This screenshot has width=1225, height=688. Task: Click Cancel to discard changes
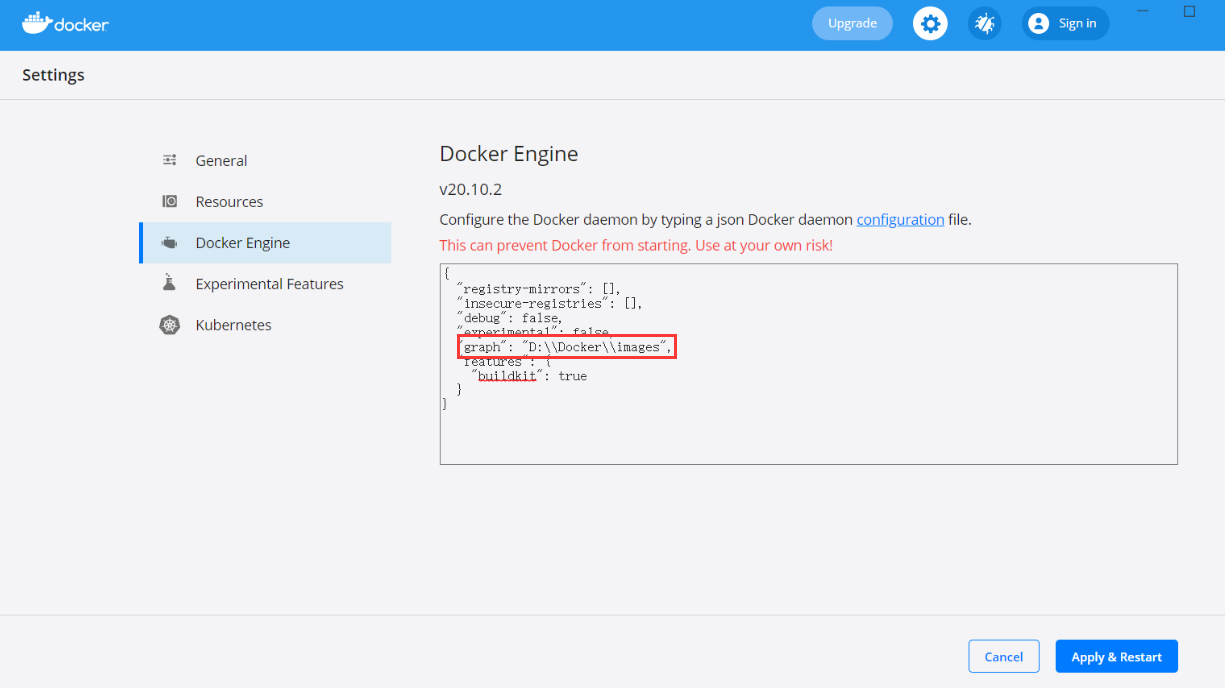[1004, 657]
